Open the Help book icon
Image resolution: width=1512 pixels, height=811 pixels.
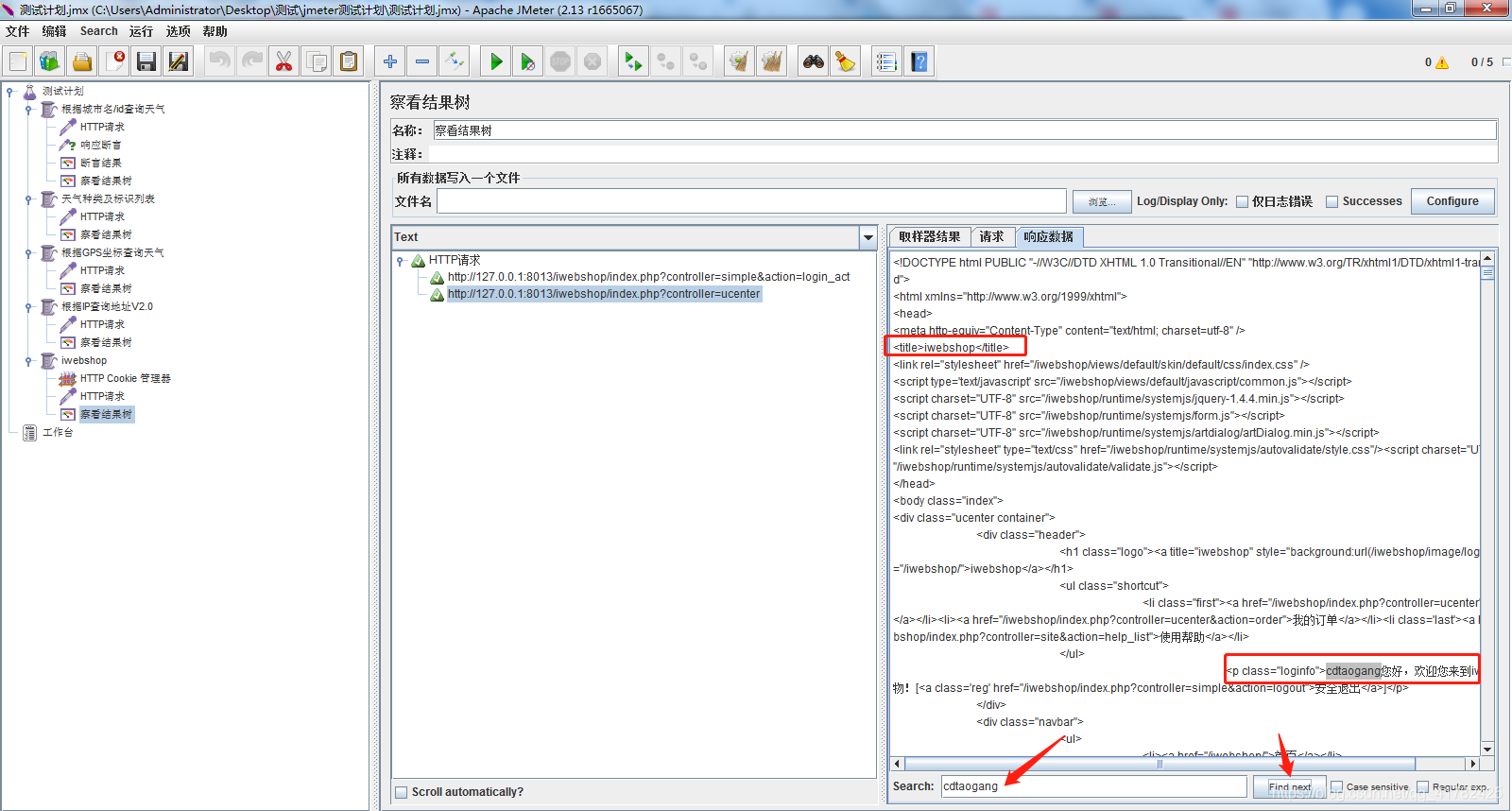click(919, 61)
